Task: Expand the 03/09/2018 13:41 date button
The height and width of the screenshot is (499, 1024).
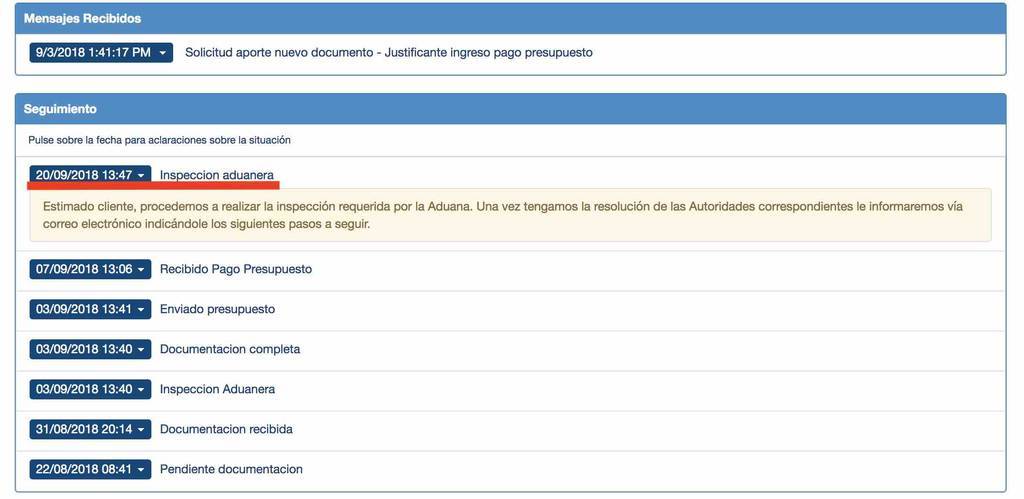Action: [x=90, y=310]
